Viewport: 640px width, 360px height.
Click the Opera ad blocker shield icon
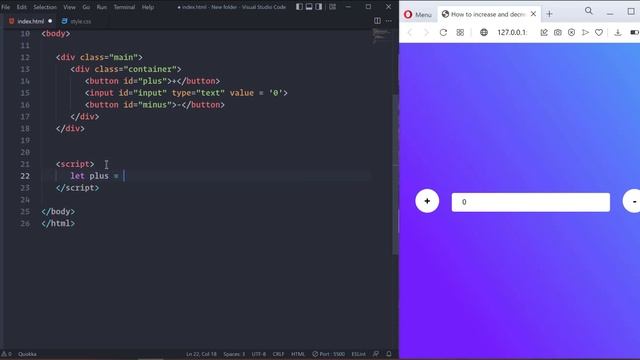coord(571,33)
